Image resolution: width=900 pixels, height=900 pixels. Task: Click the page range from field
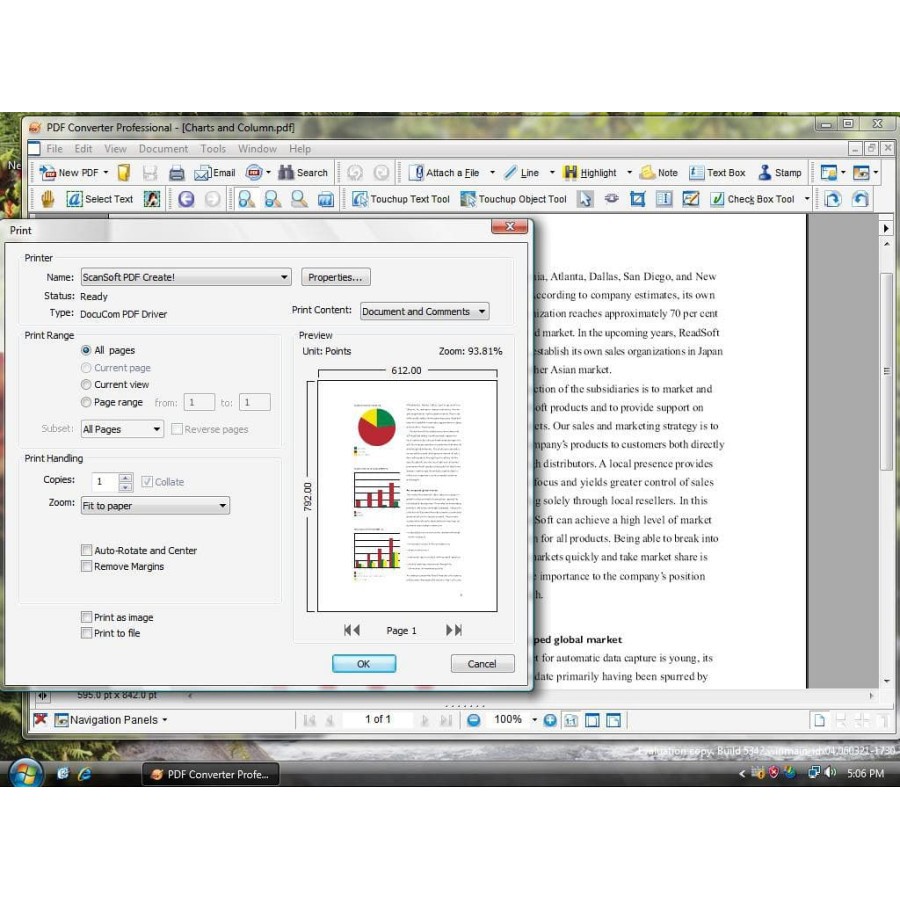tap(199, 402)
